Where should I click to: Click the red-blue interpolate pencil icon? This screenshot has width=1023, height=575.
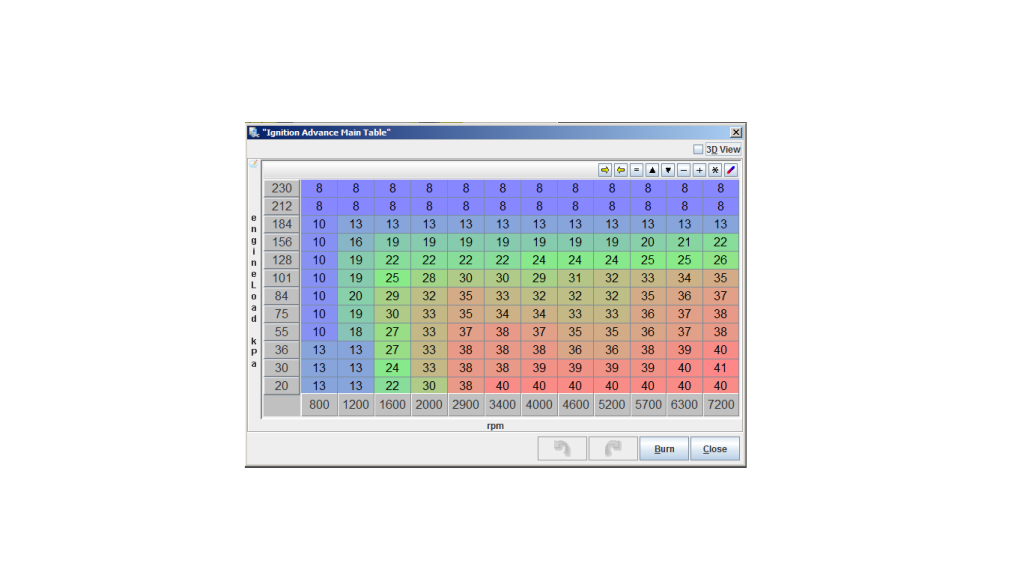coord(731,170)
